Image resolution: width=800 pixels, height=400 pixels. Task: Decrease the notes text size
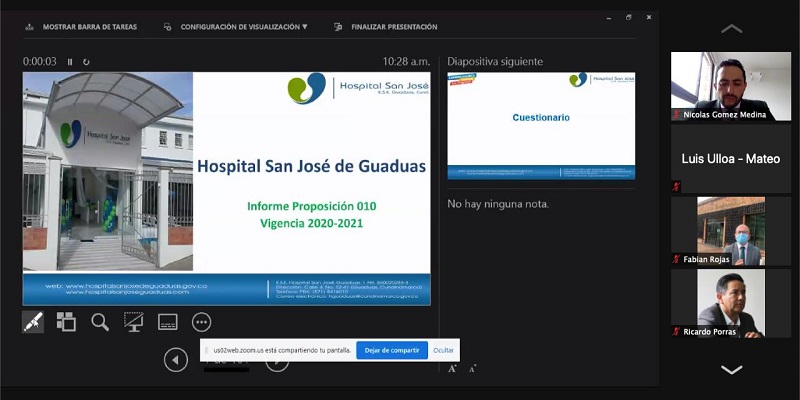(x=472, y=368)
